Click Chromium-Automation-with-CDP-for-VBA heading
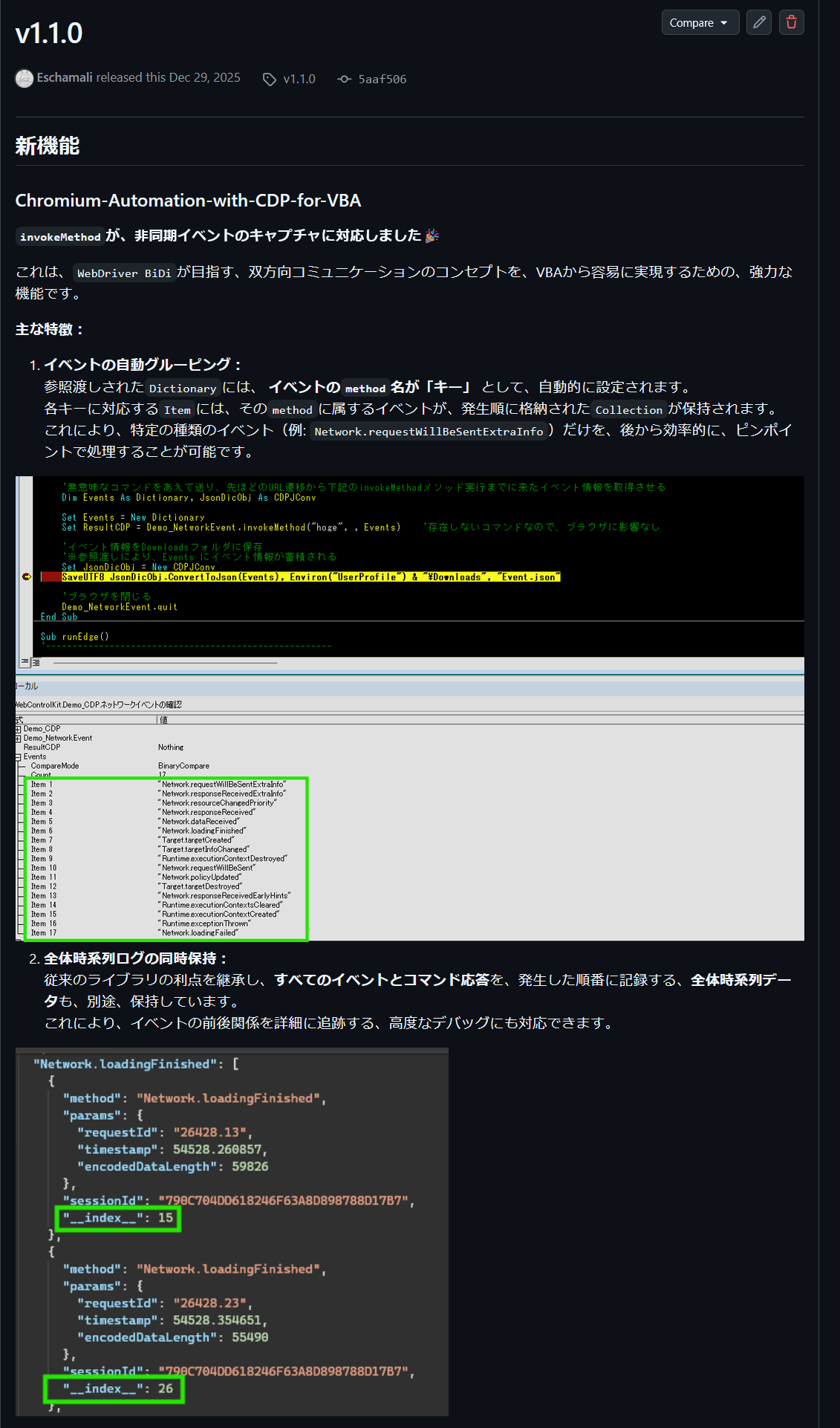The image size is (840, 1428). pos(188,201)
